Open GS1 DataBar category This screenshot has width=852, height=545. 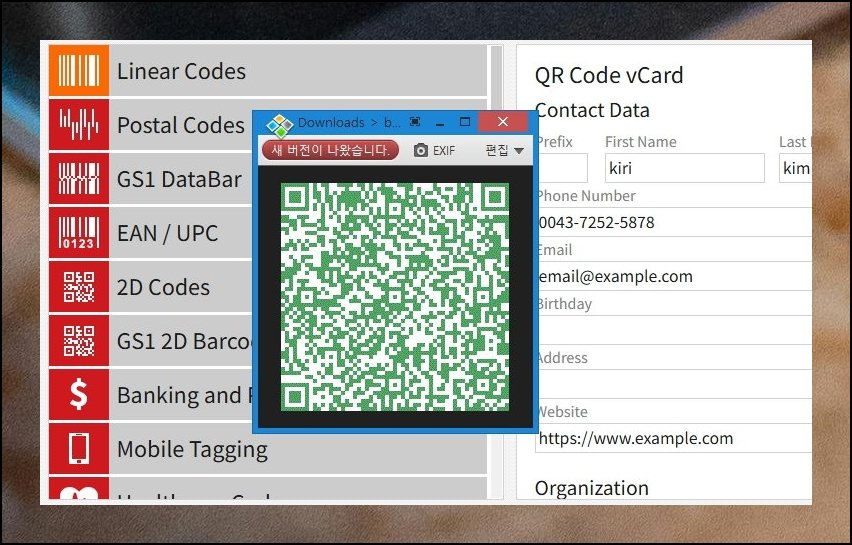pyautogui.click(x=179, y=179)
